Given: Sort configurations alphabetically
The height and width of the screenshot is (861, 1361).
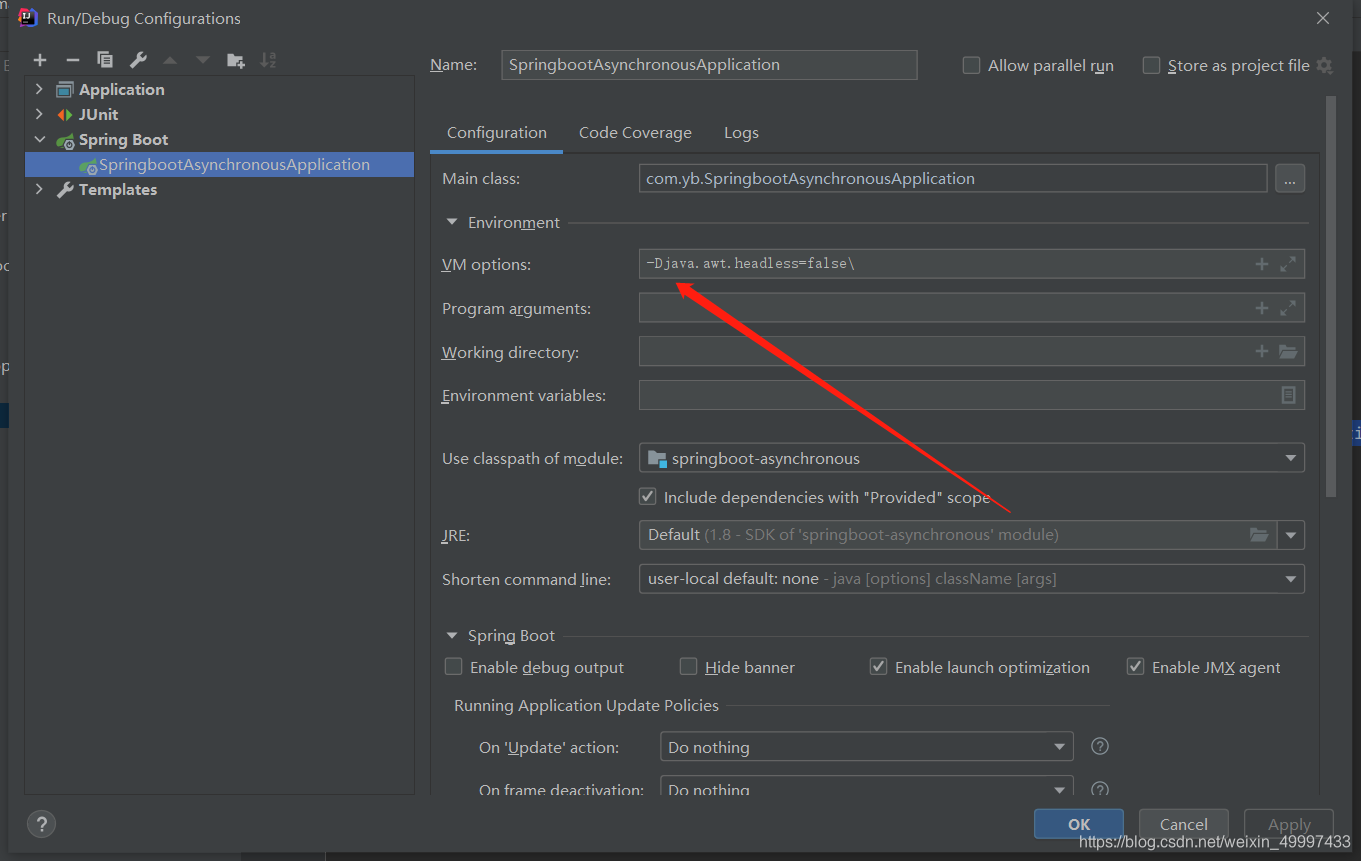Looking at the screenshot, I should (268, 59).
